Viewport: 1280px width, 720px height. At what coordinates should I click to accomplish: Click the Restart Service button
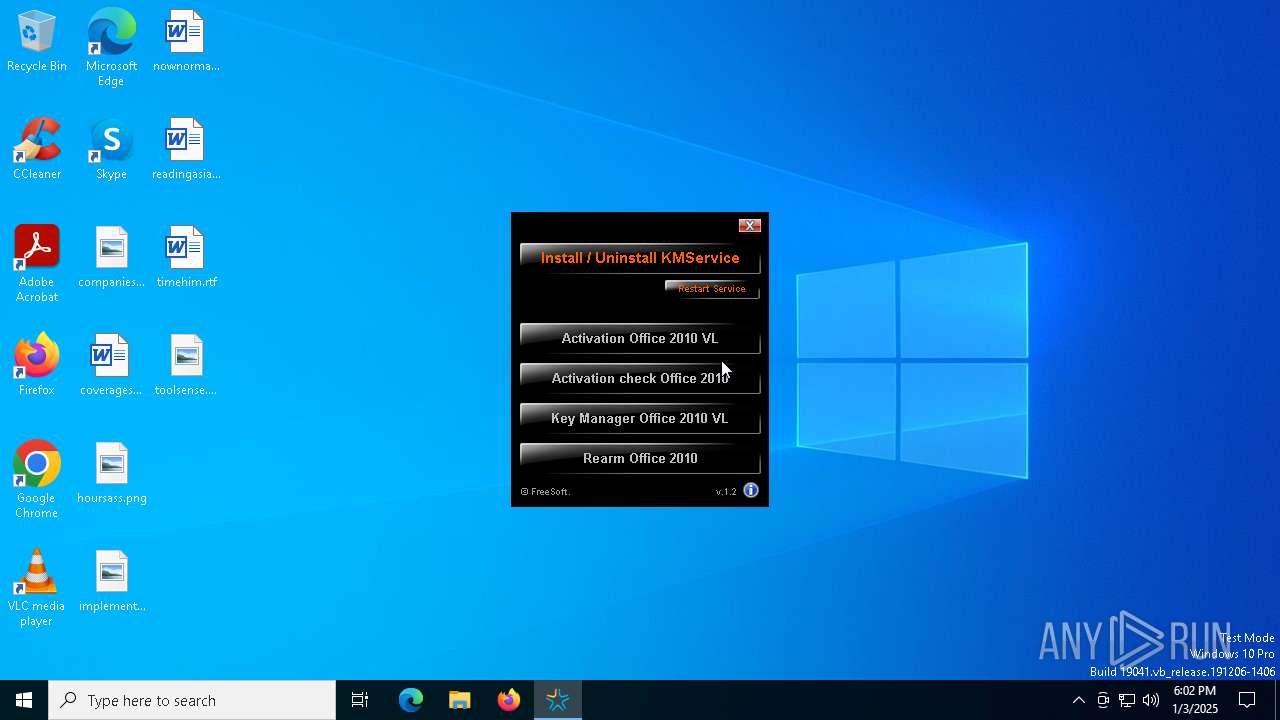pos(712,289)
